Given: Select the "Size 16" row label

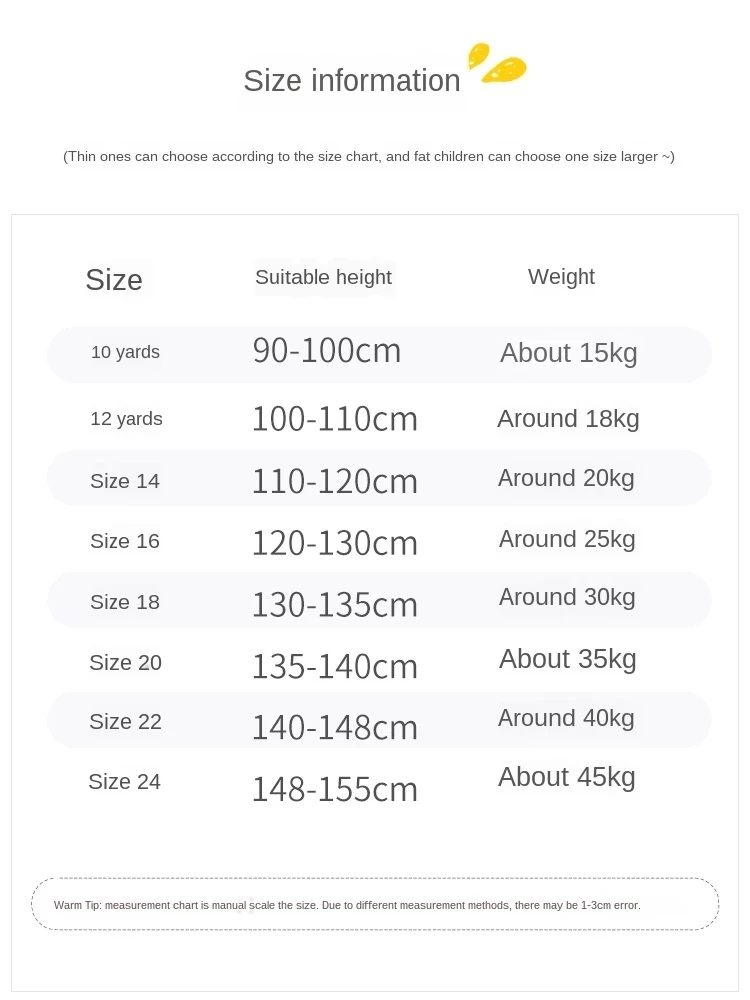Looking at the screenshot, I should point(125,541).
